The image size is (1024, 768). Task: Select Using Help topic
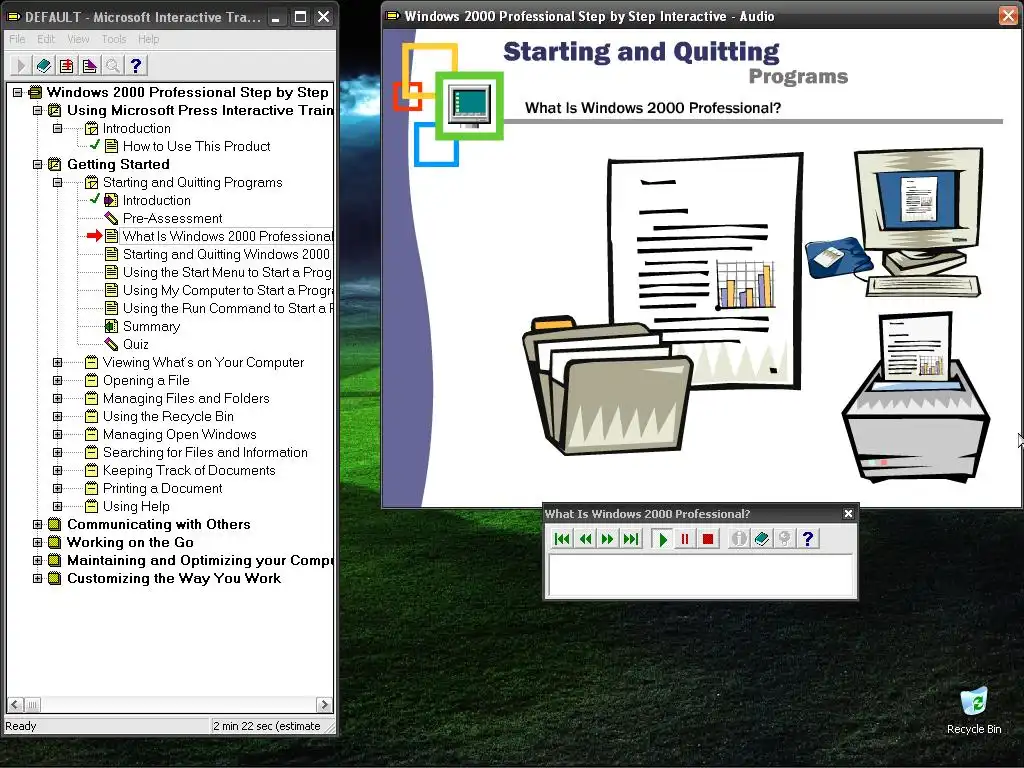tap(136, 506)
